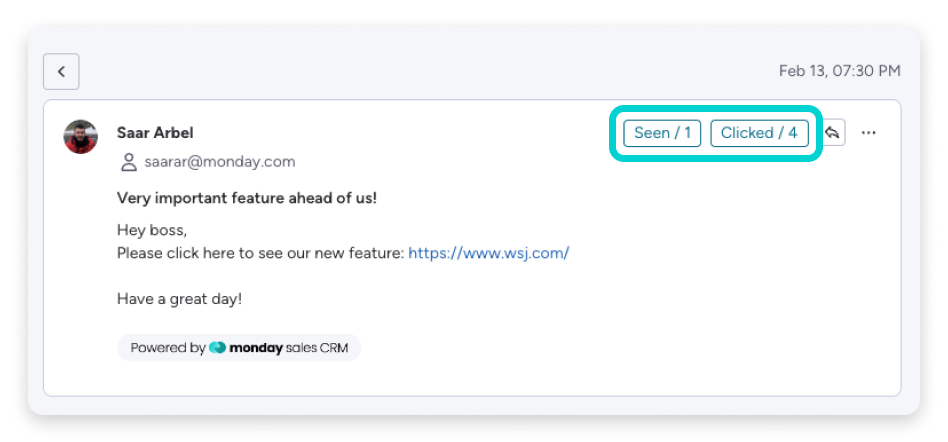The height and width of the screenshot is (442, 948).
Task: Click the Have a great day! line
Action: pyautogui.click(x=179, y=299)
